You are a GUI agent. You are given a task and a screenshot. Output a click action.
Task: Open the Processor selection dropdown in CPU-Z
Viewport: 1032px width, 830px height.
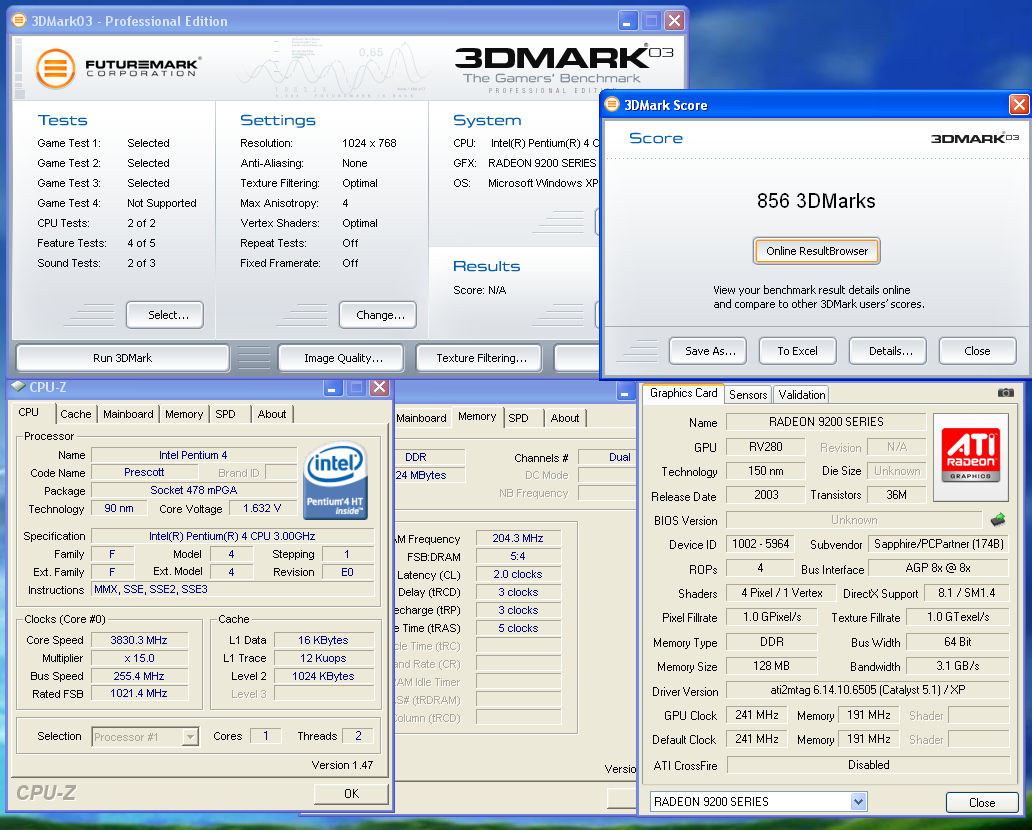(190, 737)
